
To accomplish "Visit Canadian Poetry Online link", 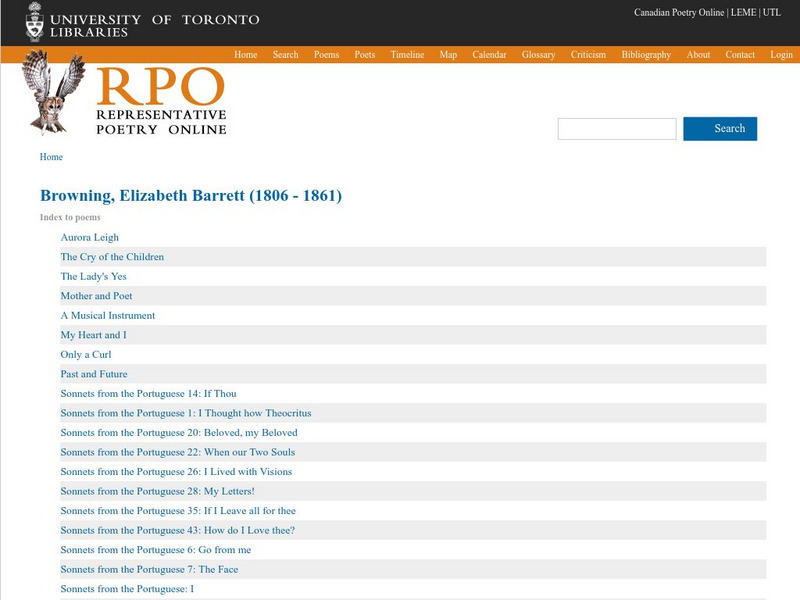I will tap(679, 12).
